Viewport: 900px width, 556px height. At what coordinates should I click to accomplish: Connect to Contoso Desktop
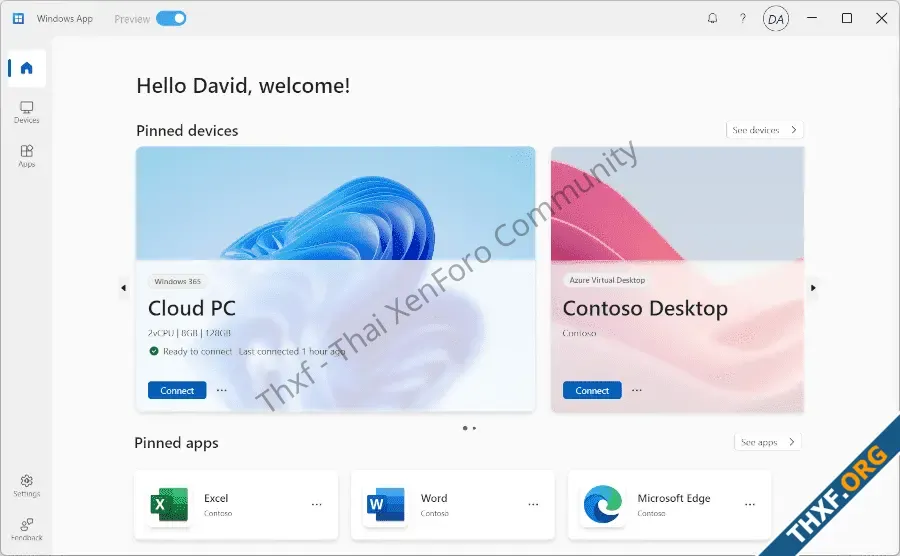[592, 390]
